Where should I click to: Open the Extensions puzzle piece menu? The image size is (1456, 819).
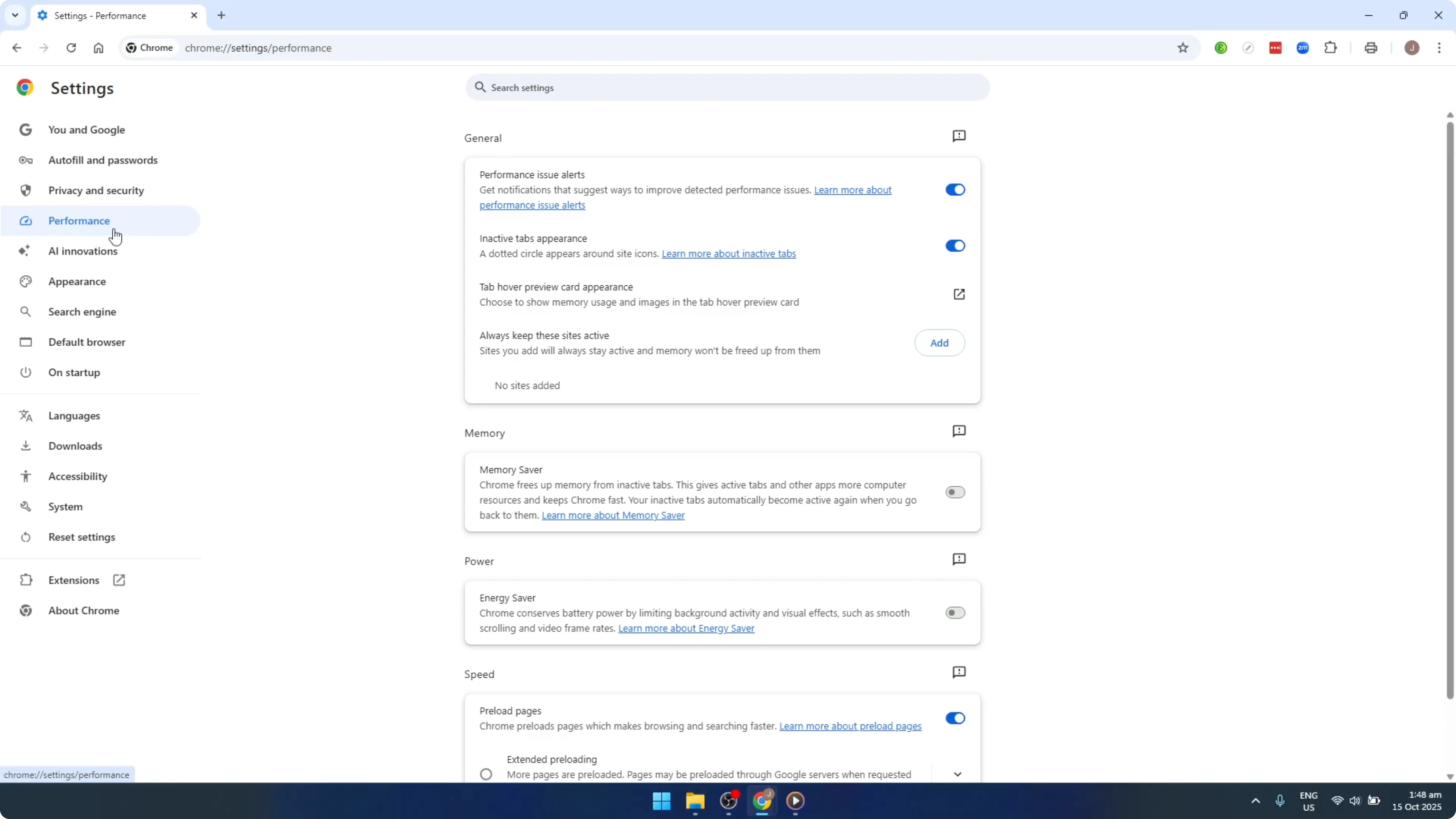1331,48
